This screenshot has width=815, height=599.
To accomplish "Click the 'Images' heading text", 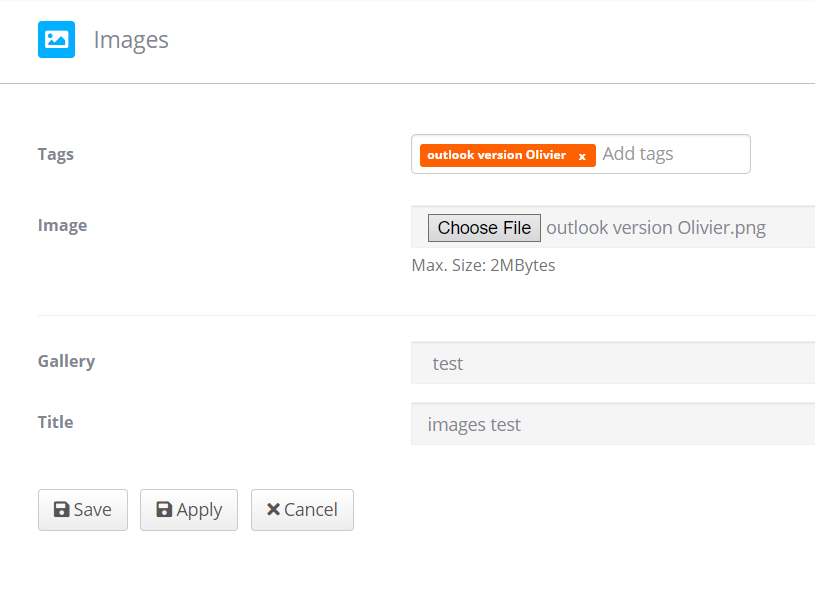I will [131, 39].
